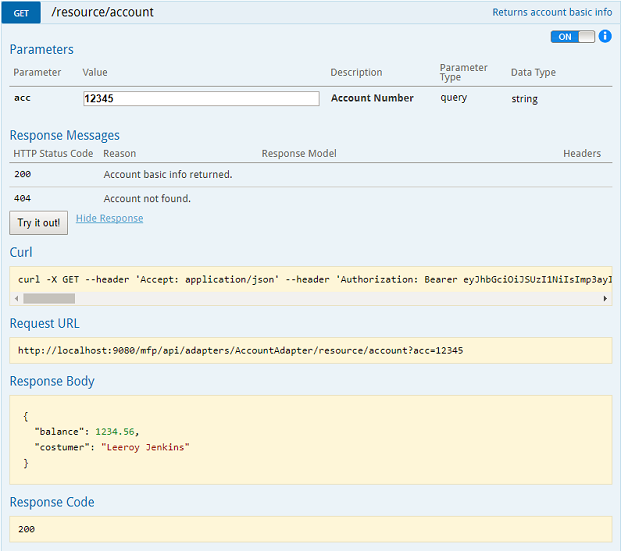Click the 'Value' column header
This screenshot has width=621, height=551.
[x=95, y=72]
